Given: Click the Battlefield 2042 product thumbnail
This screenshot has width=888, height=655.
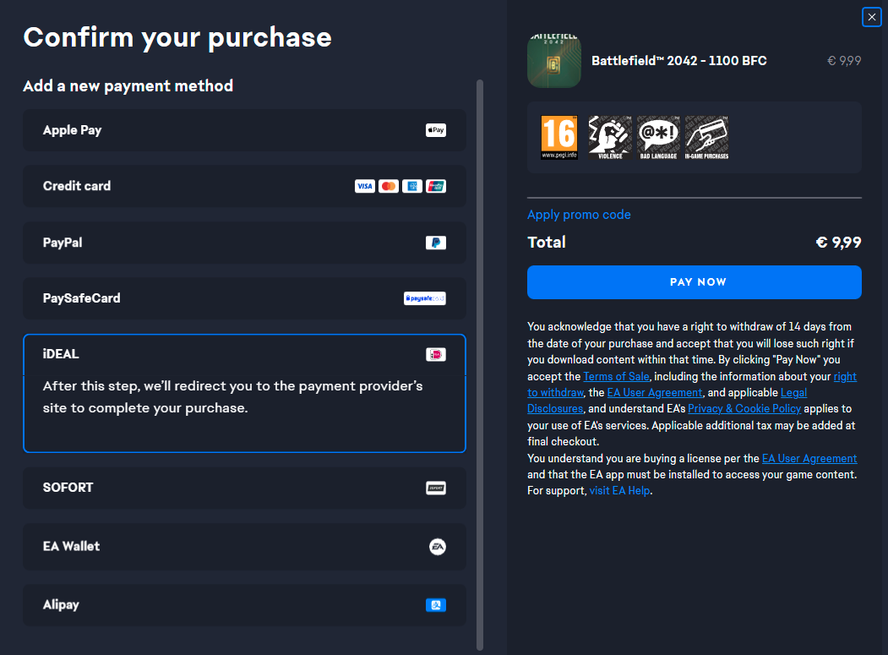Looking at the screenshot, I should (554, 61).
